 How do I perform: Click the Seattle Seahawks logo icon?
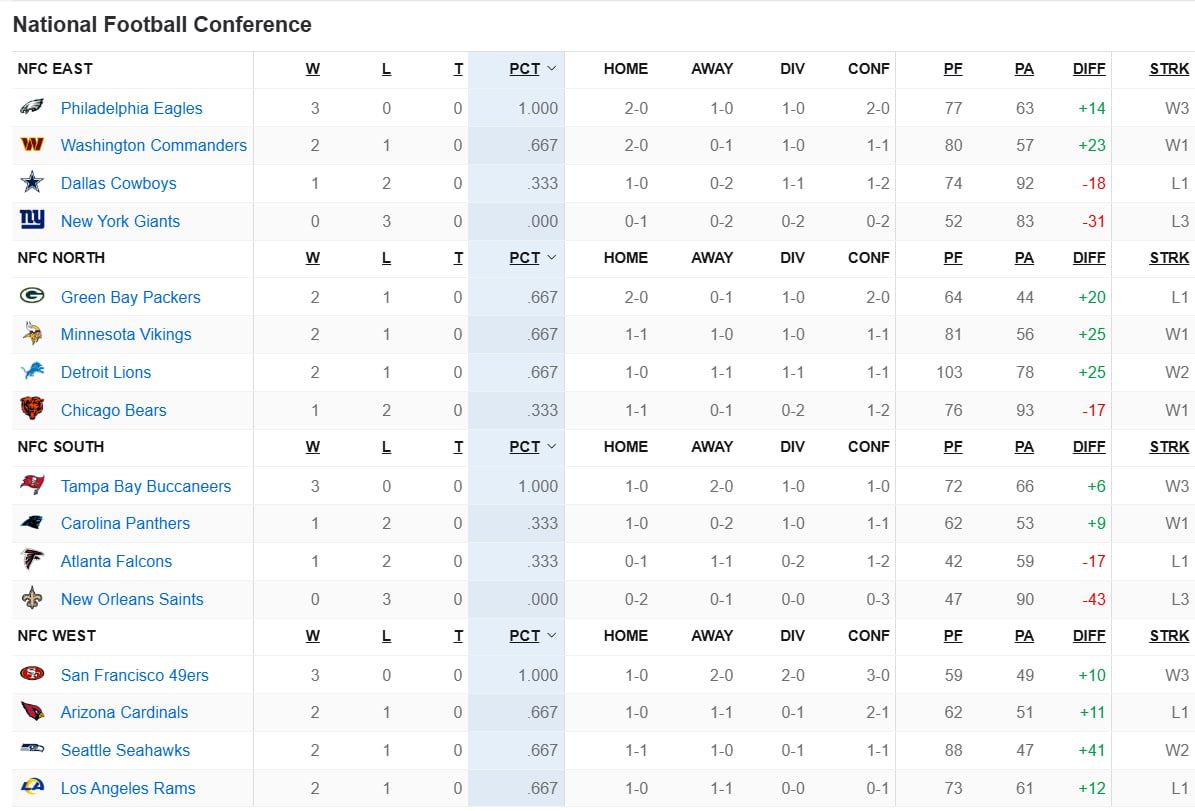[x=32, y=749]
